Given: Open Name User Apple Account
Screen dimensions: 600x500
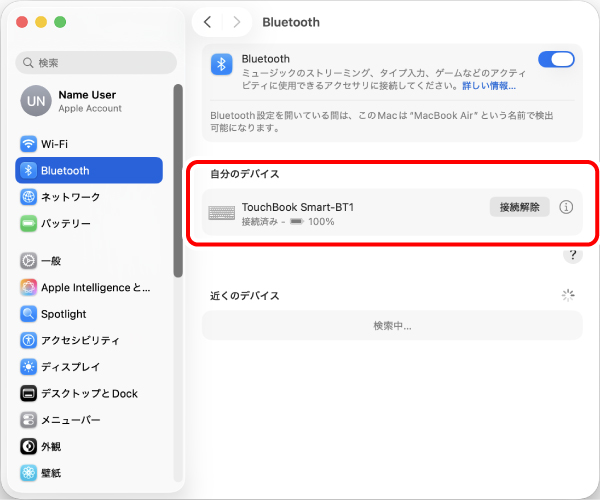Looking at the screenshot, I should pos(89,101).
